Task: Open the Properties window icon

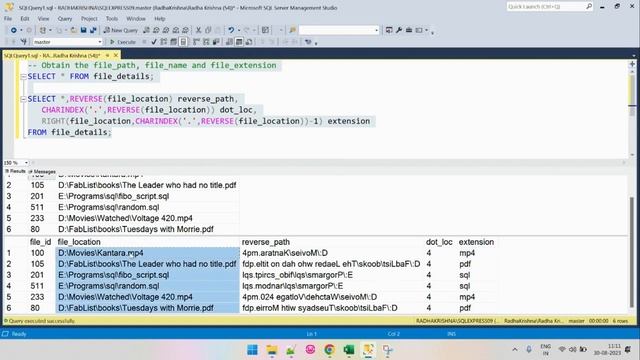Action: [x=389, y=30]
